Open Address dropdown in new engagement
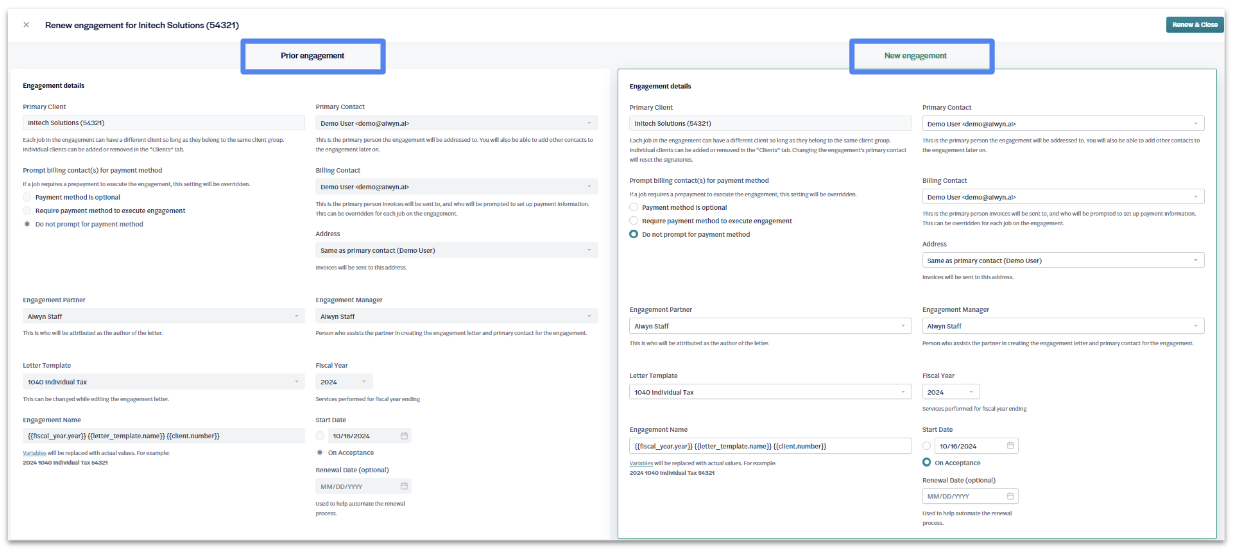The image size is (1234, 550). coord(1063,260)
